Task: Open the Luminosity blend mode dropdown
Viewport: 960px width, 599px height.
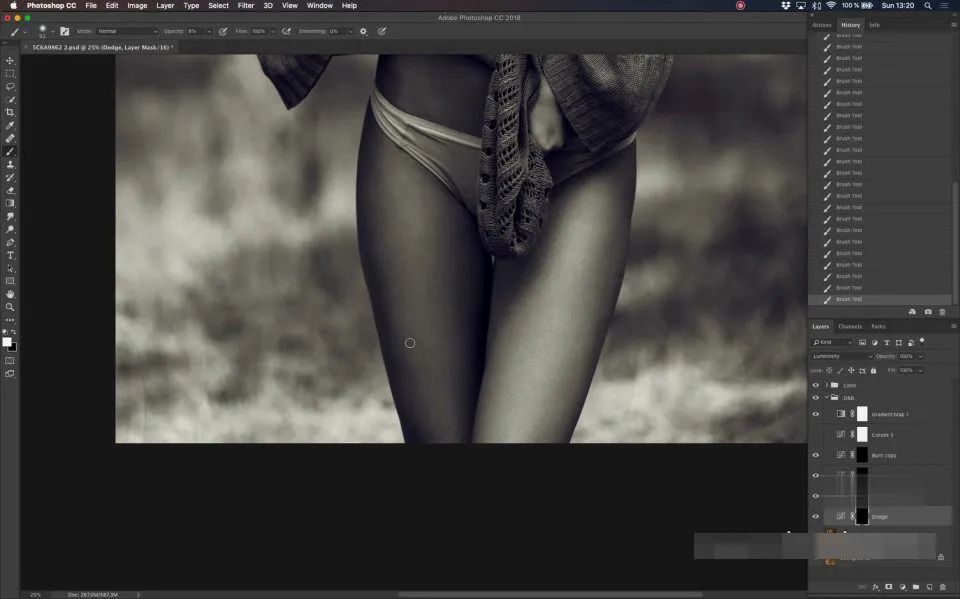Action: [842, 356]
